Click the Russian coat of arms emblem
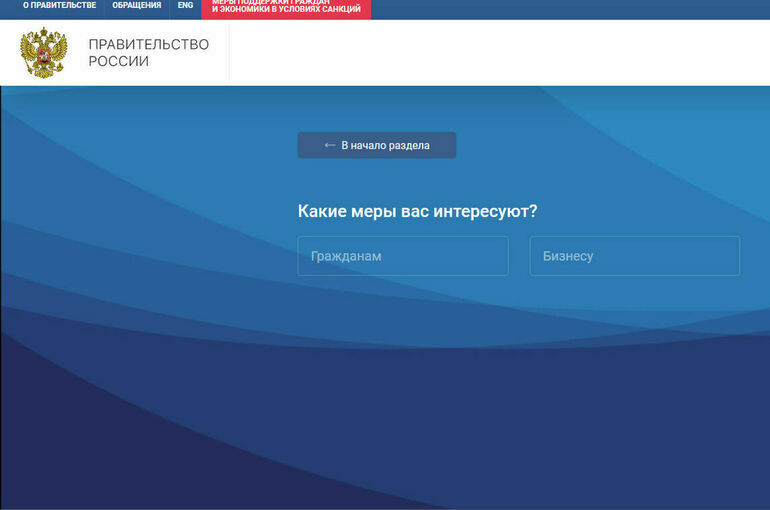This screenshot has width=770, height=510. click(x=43, y=52)
